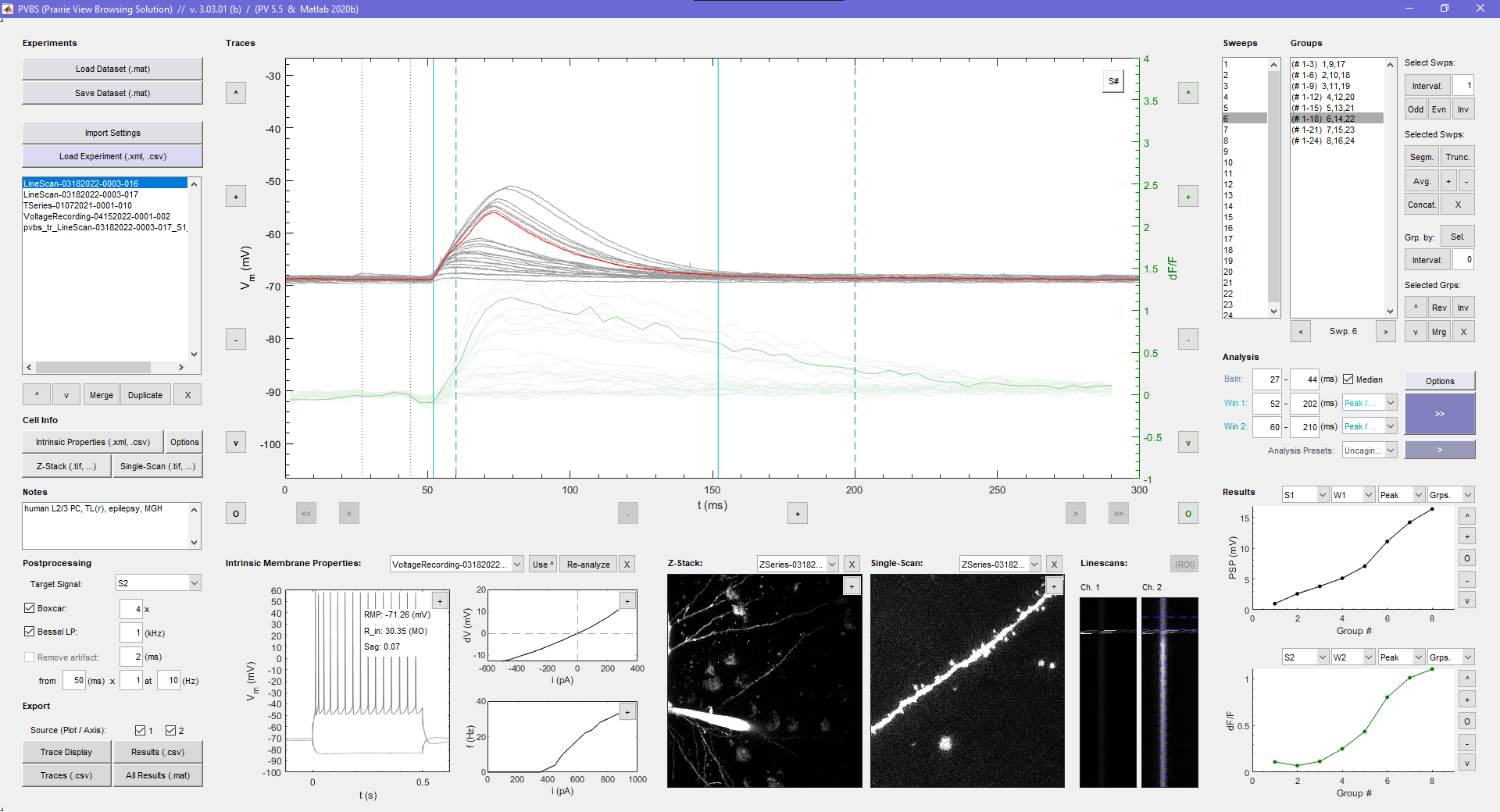This screenshot has width=1500, height=812.
Task: Open the Target Signal S2 dropdown
Action: coord(159,583)
